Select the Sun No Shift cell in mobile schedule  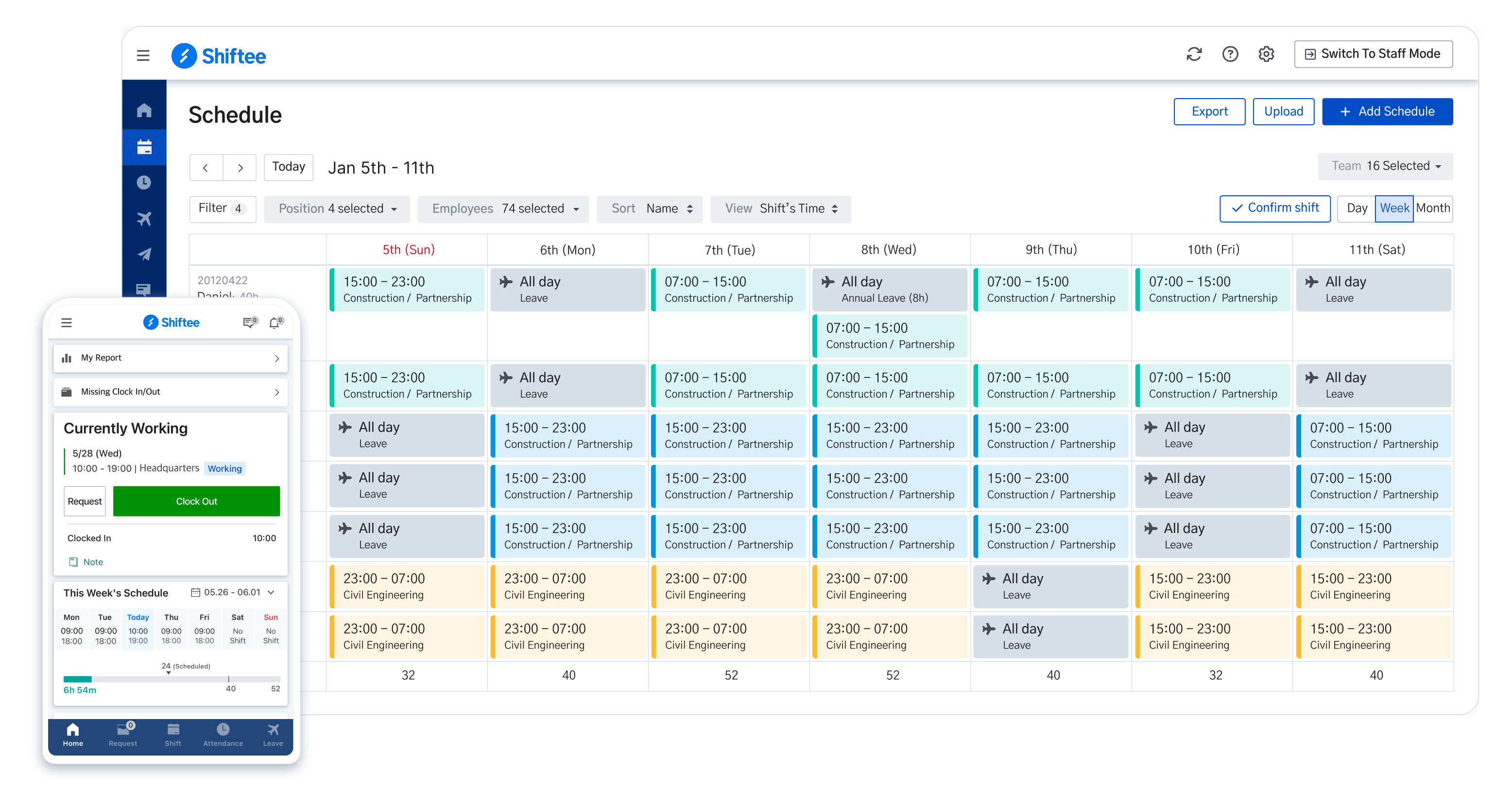click(x=271, y=629)
